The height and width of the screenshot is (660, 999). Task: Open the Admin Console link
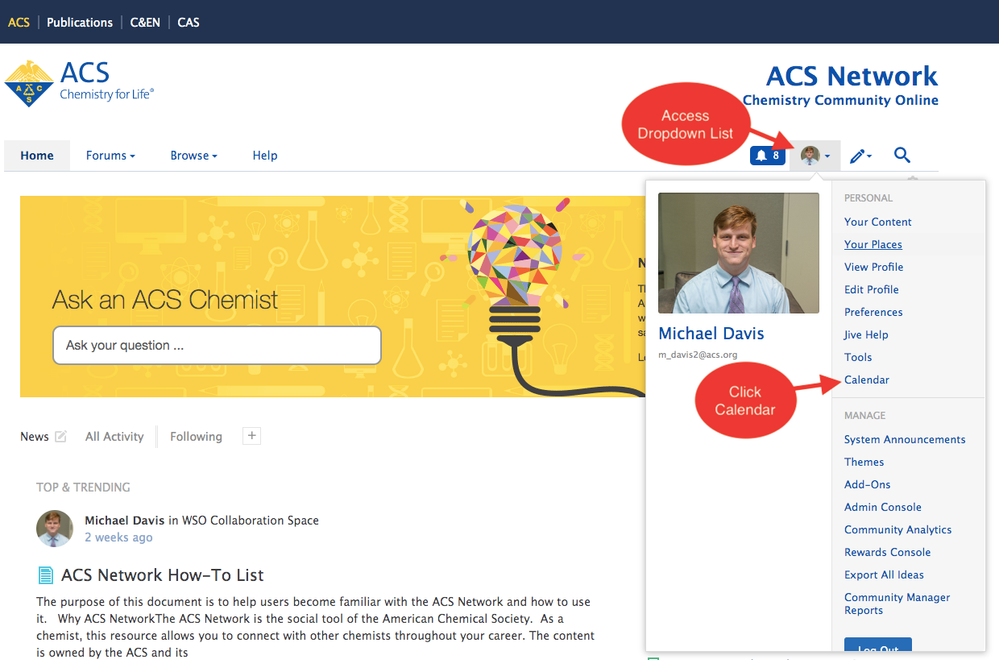pos(882,507)
